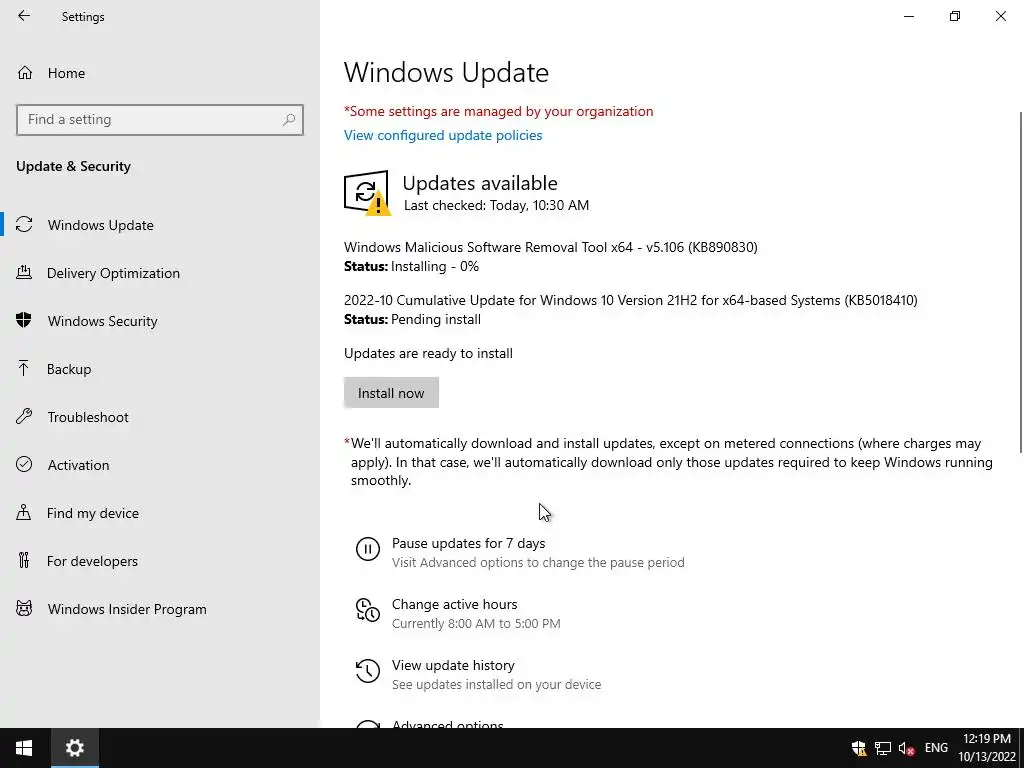Viewport: 1024px width, 768px height.
Task: Click the KB5018410 Cumulative Update text
Action: click(631, 300)
